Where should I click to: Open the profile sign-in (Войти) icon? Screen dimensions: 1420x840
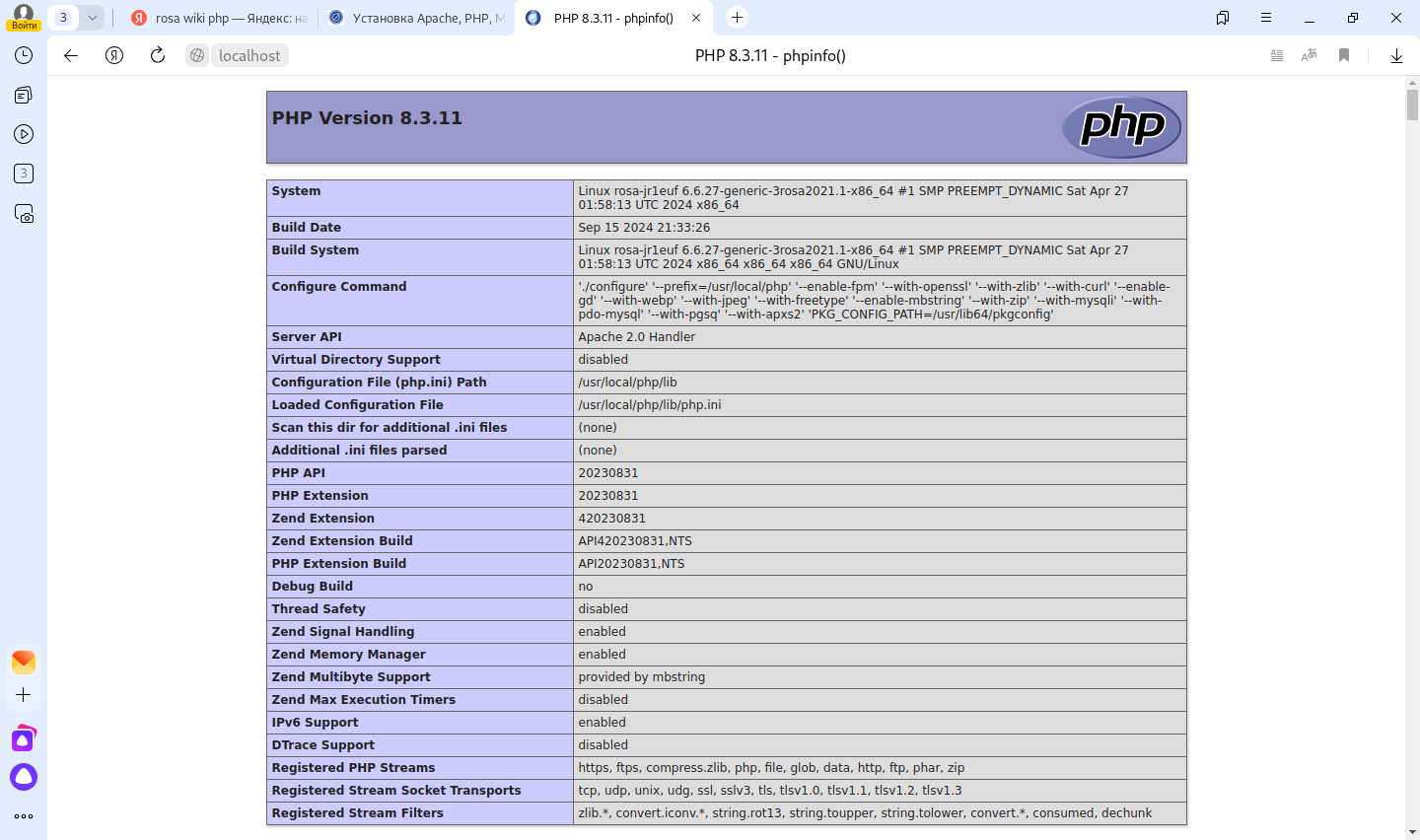(x=24, y=17)
